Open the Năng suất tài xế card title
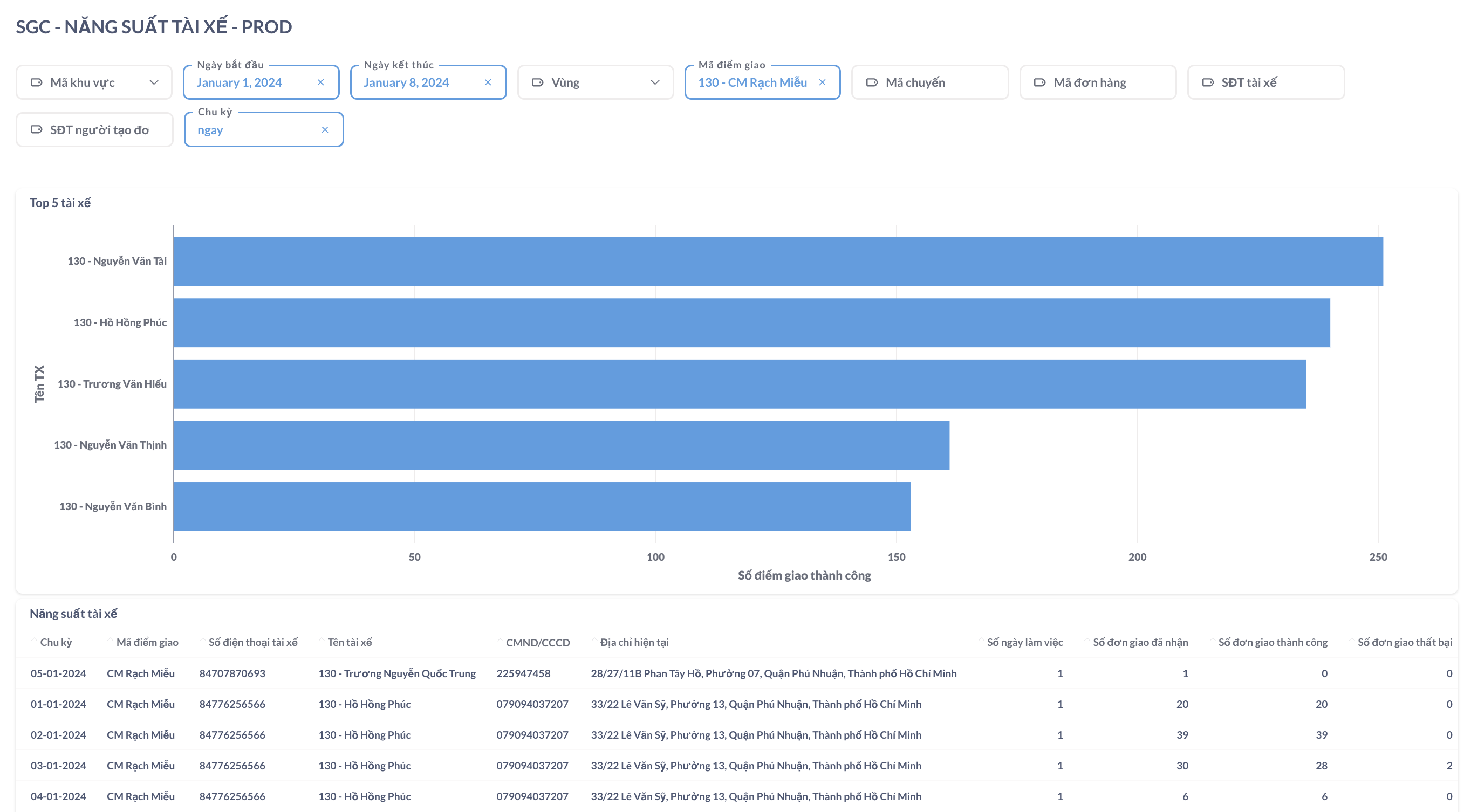Image resolution: width=1464 pixels, height=812 pixels. click(x=73, y=614)
